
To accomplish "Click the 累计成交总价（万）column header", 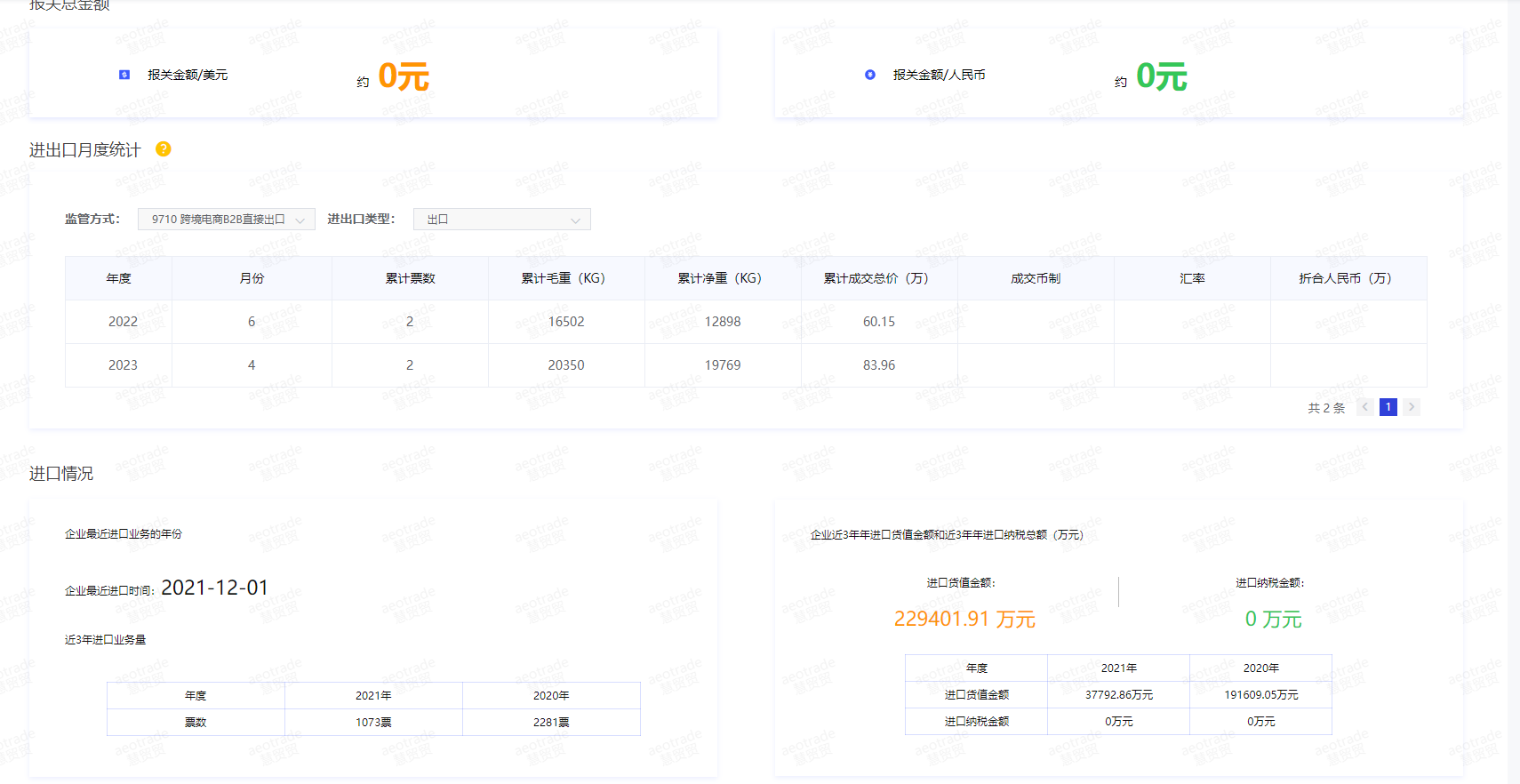I will [x=879, y=278].
